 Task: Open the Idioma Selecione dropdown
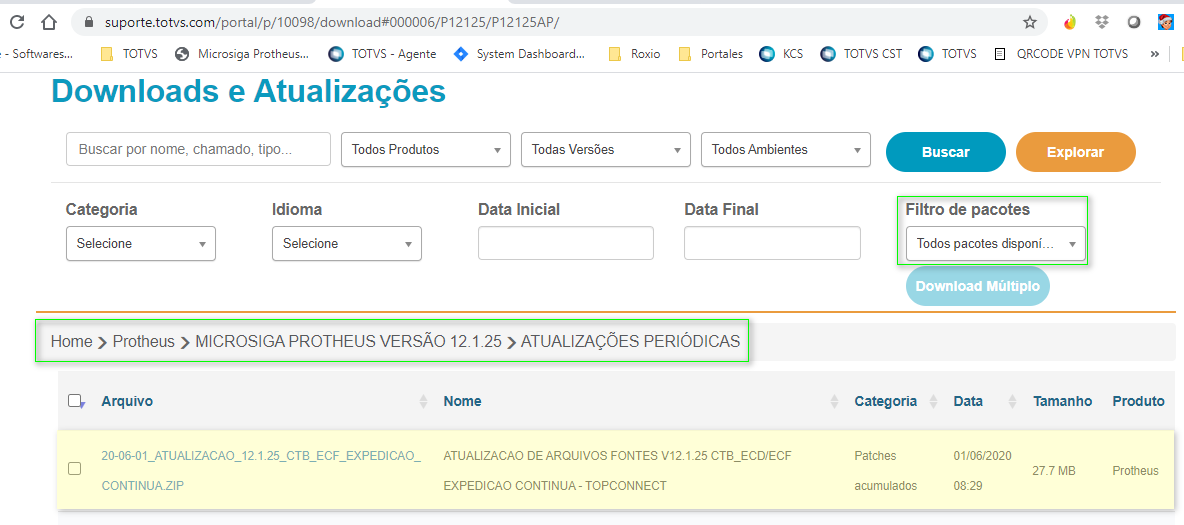coord(347,244)
